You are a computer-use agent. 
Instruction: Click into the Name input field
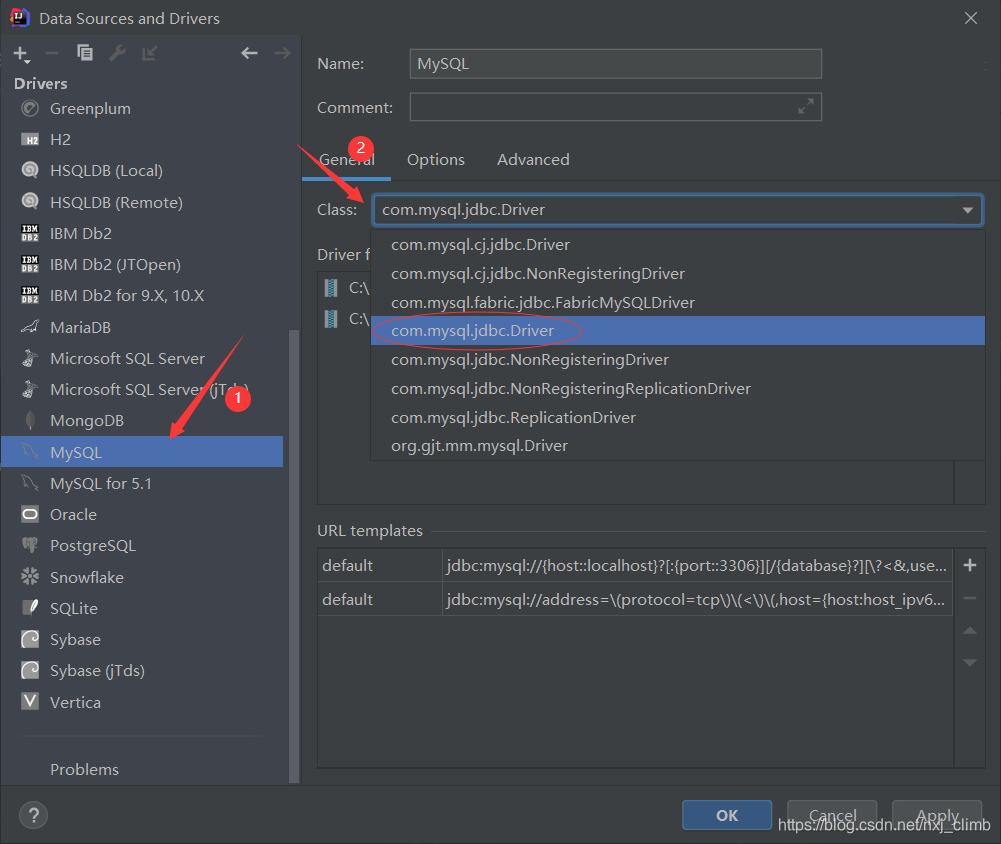615,64
